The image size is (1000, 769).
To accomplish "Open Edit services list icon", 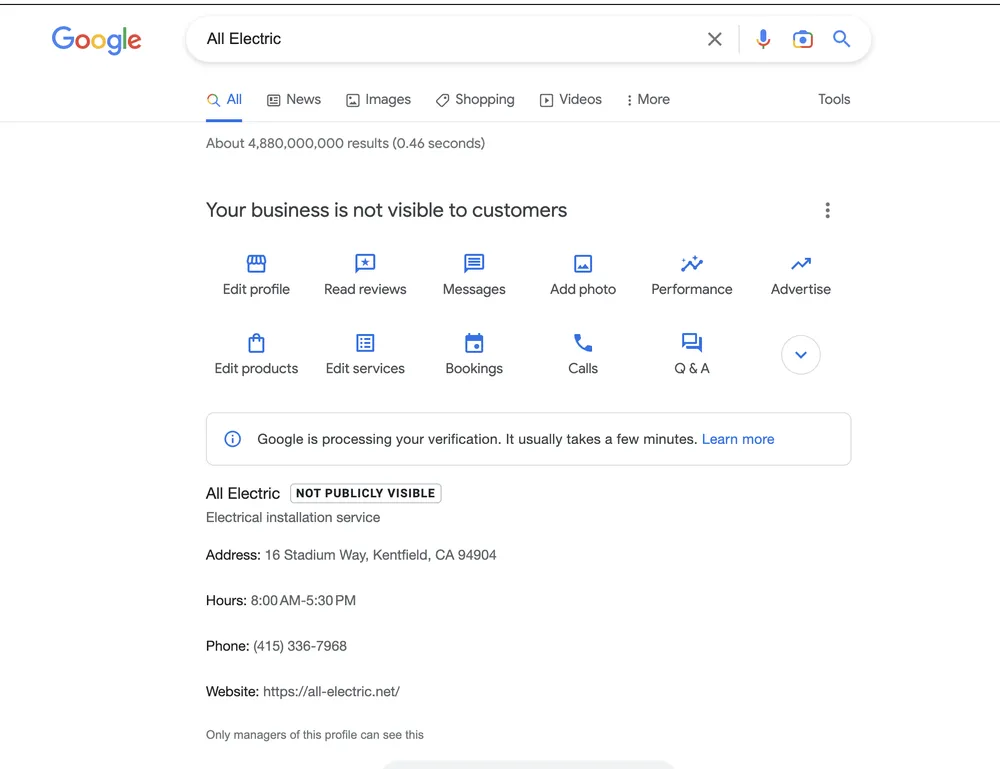I will [365, 343].
